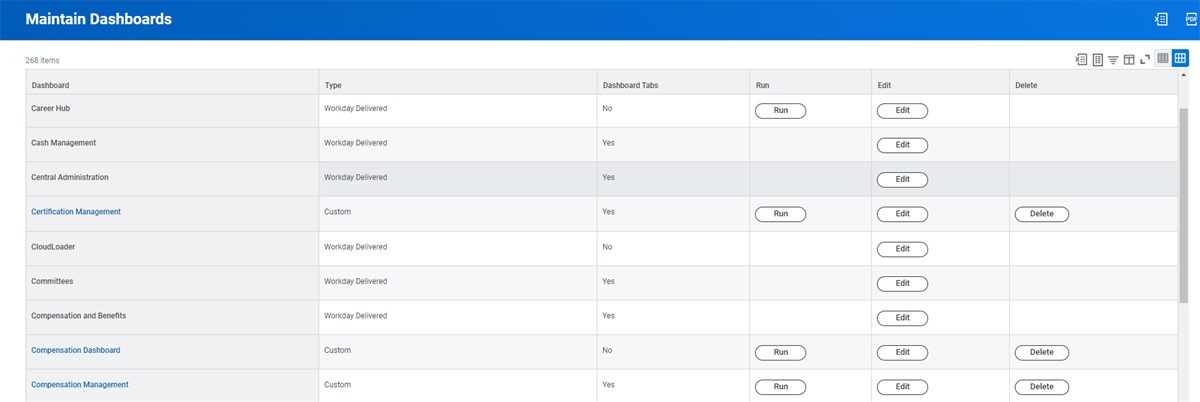Run the Compensation Management dashboard
Viewport: 1200px width, 402px height.
780,386
